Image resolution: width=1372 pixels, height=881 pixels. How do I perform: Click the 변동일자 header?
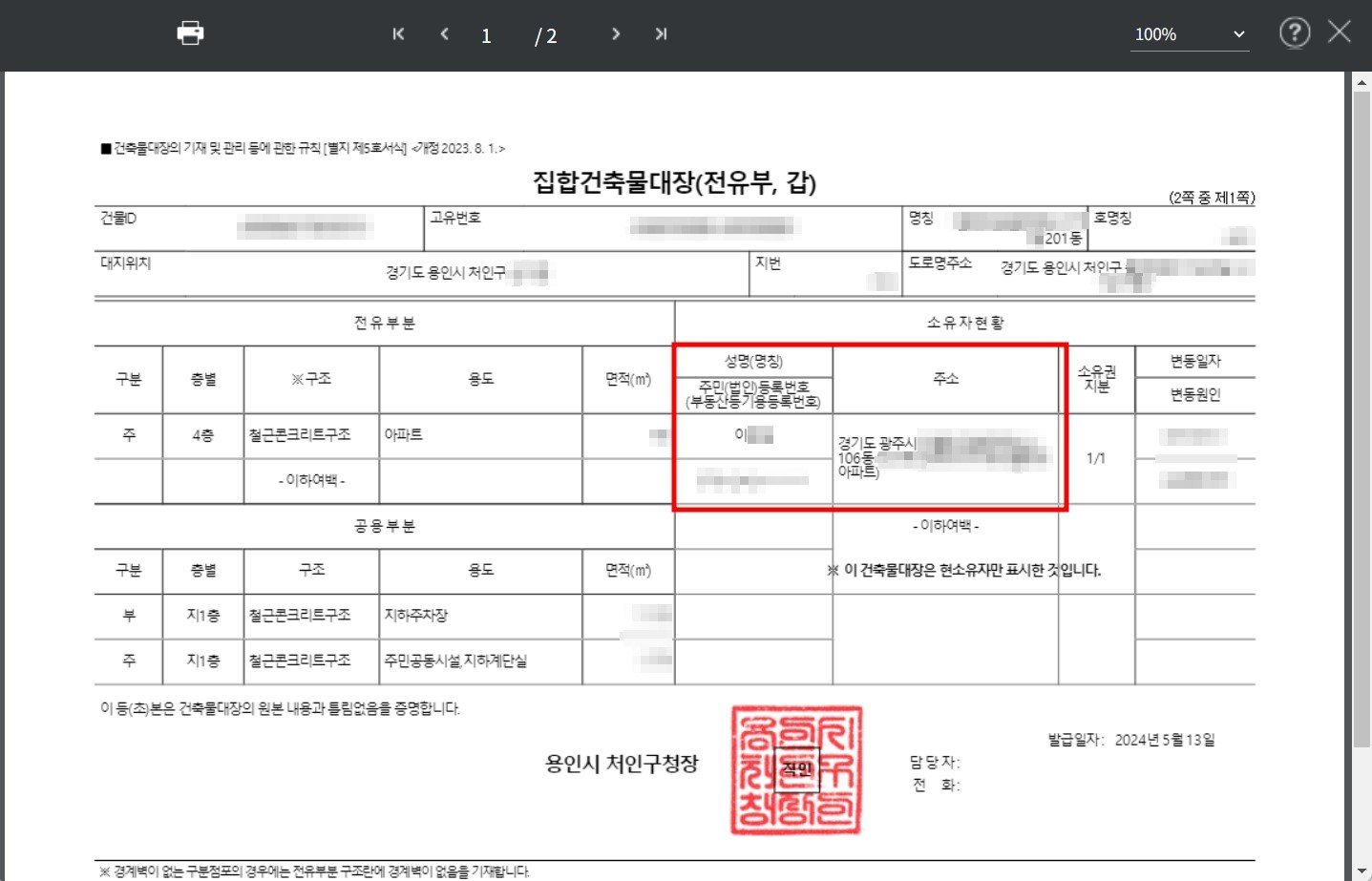1195,361
